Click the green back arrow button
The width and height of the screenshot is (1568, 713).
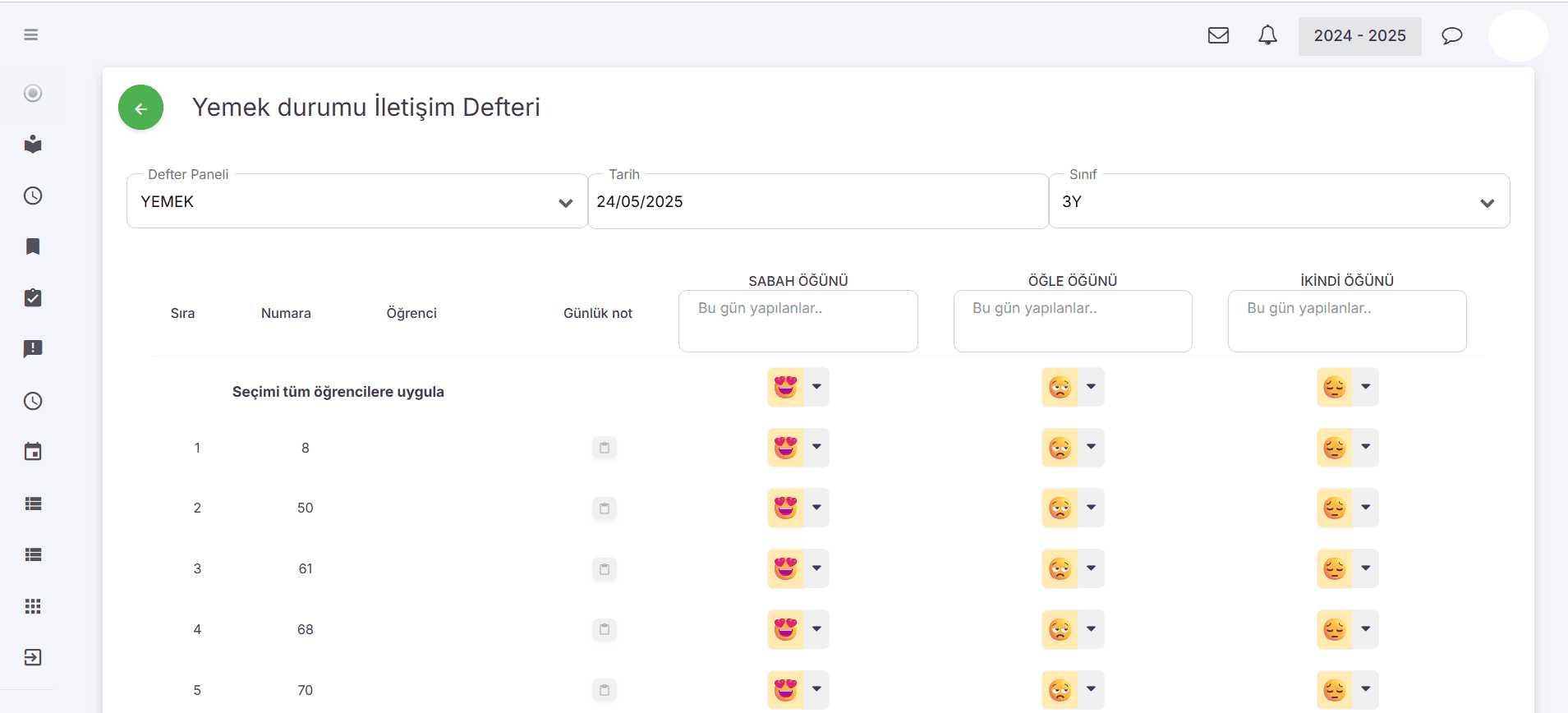(x=140, y=108)
